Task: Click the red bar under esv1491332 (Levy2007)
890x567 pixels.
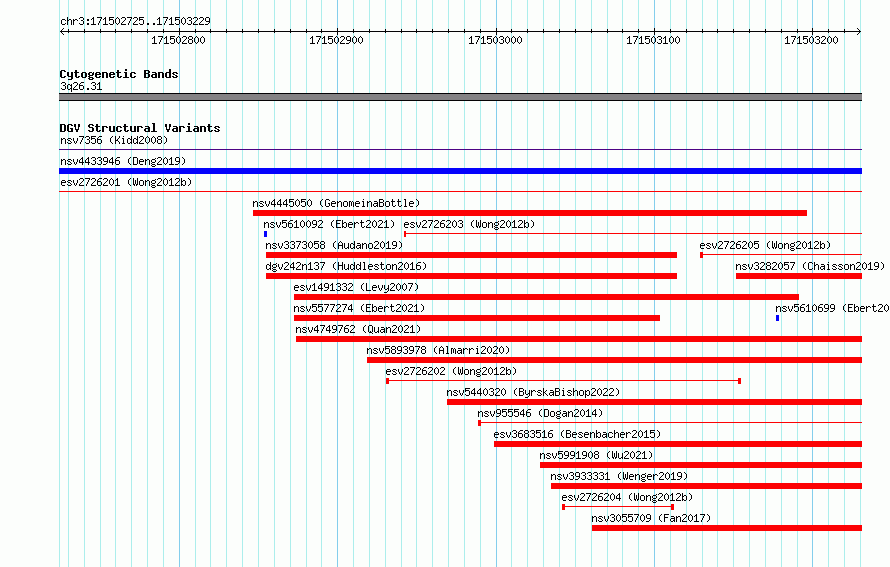Action: point(546,297)
